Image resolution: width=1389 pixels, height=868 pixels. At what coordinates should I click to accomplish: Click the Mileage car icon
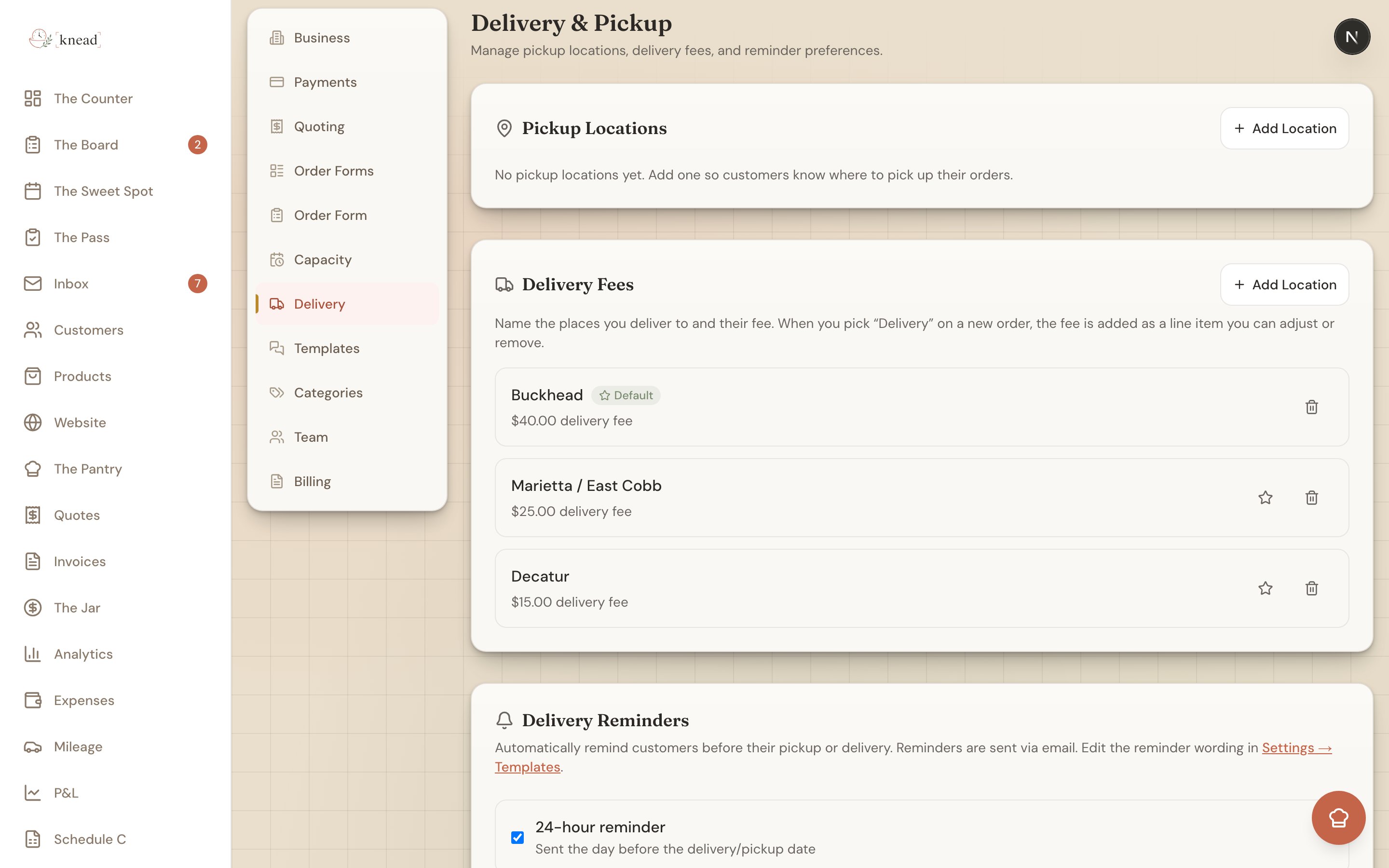(x=33, y=747)
